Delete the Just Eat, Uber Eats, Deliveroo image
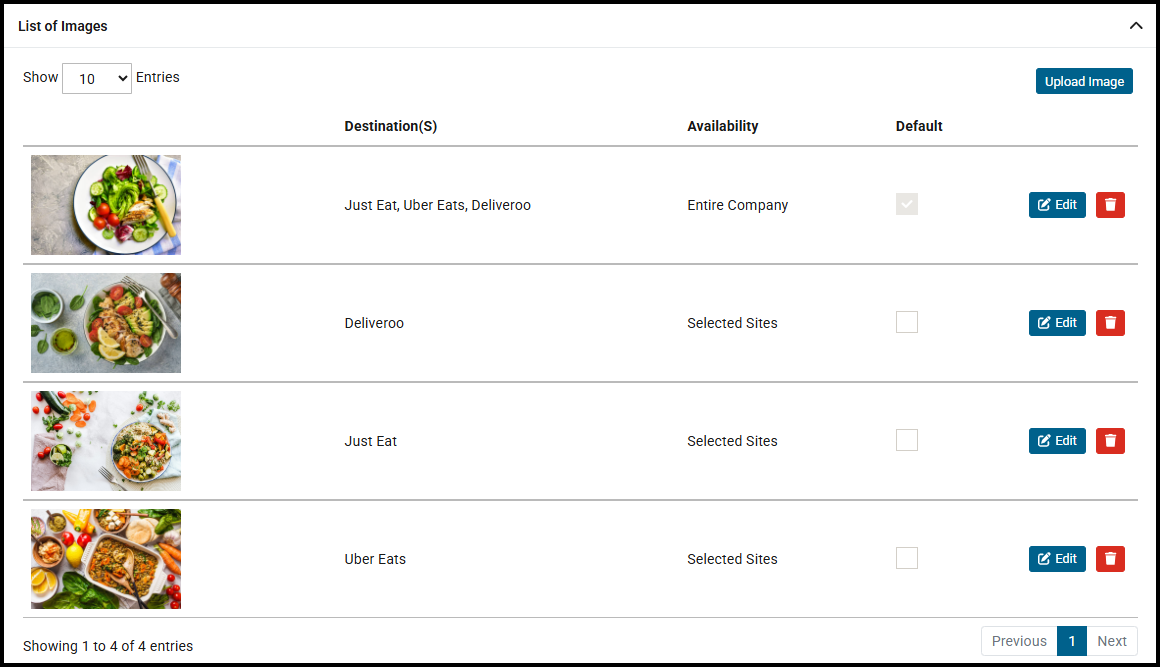Image resolution: width=1160 pixels, height=667 pixels. (x=1110, y=205)
